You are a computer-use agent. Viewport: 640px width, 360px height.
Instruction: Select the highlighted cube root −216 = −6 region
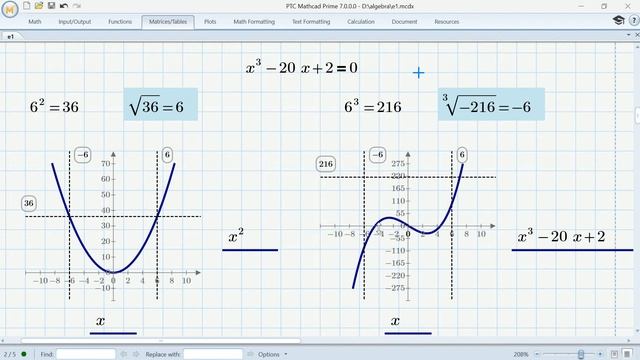tap(491, 104)
